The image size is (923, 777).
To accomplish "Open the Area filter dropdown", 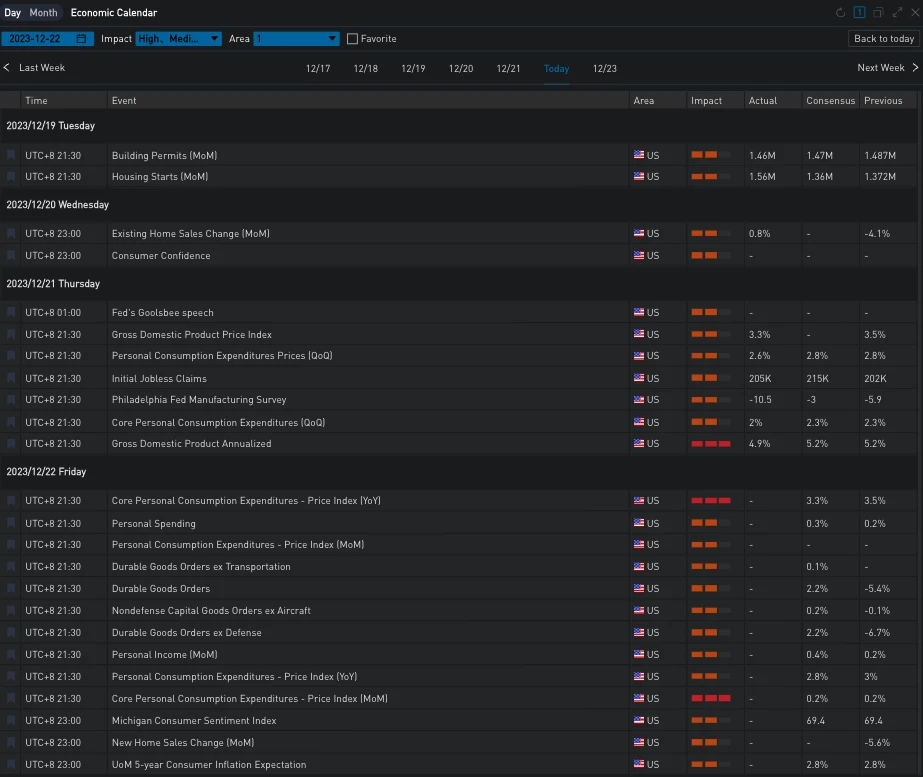I will 297,39.
